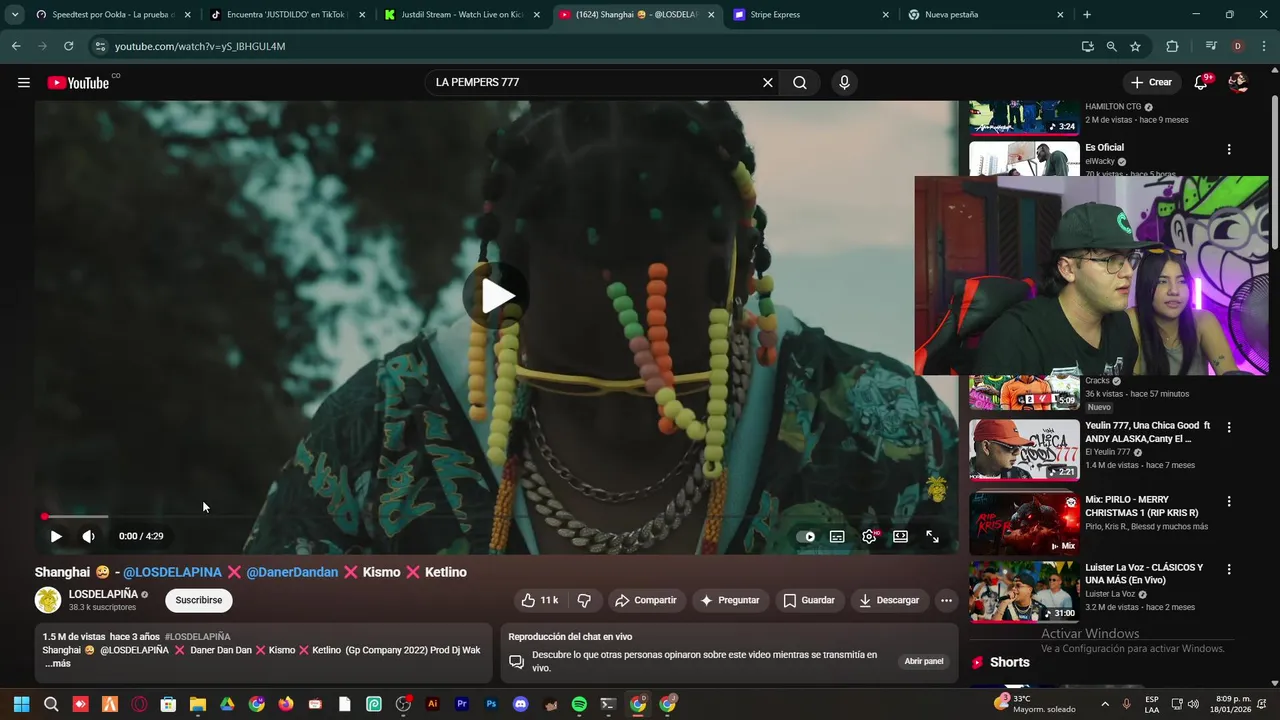The height and width of the screenshot is (720, 1280).
Task: Expand the description with ...más
Action: [x=57, y=663]
